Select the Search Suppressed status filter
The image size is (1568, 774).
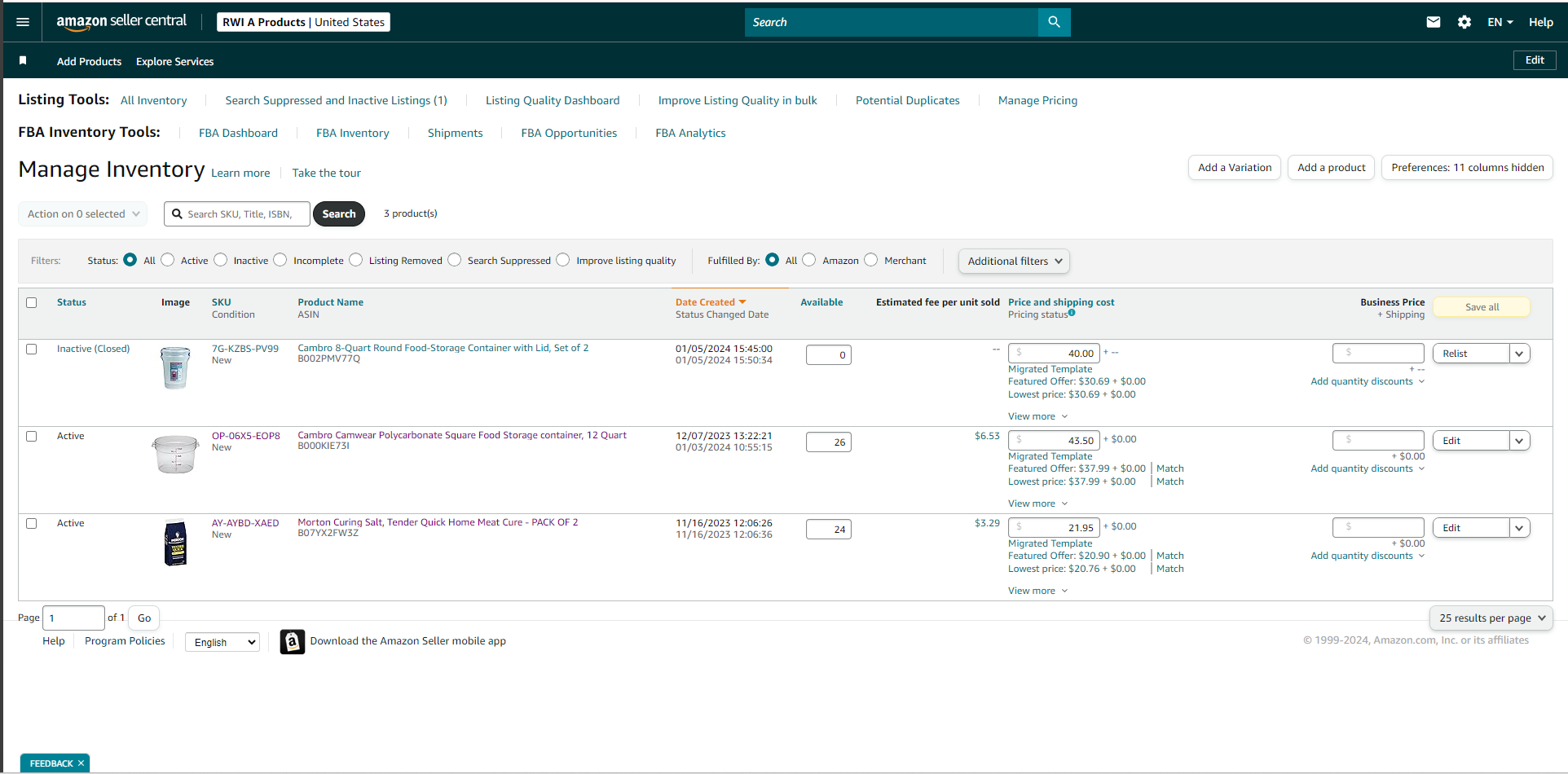pos(455,260)
